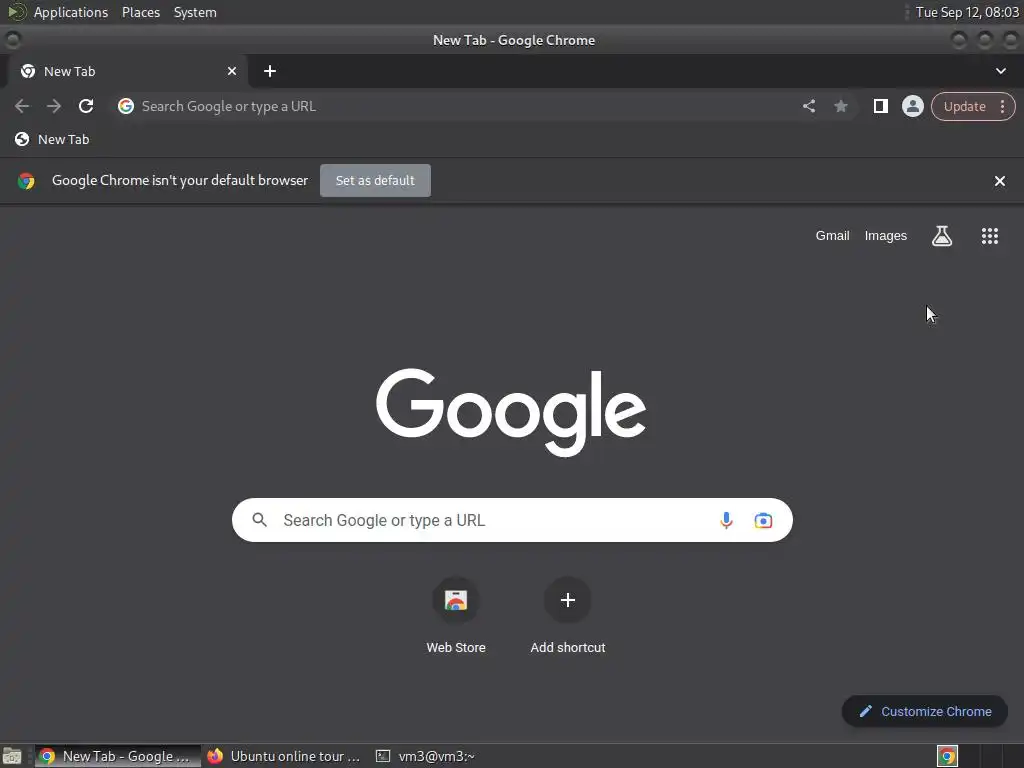Select New Tab Chrome taskbar entry
The image size is (1024, 768).
coord(118,756)
